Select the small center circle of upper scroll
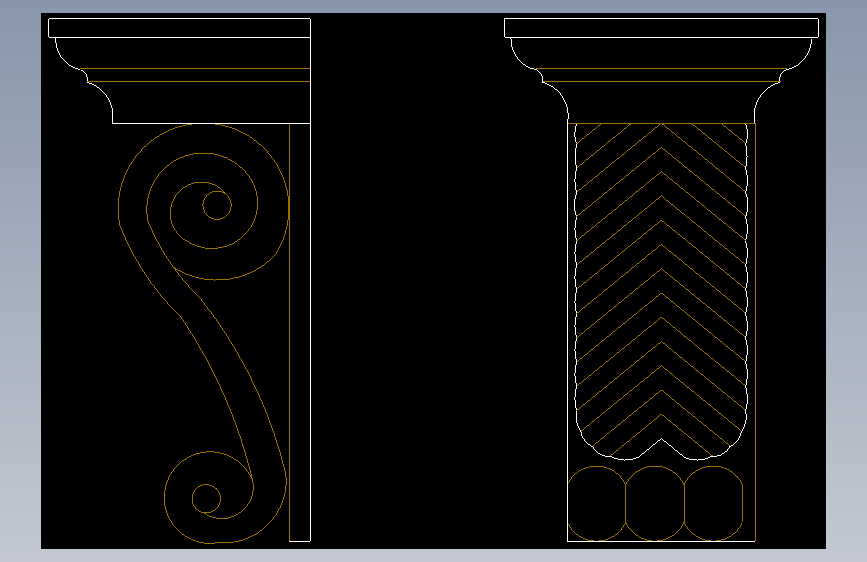The height and width of the screenshot is (562, 867). click(x=217, y=205)
